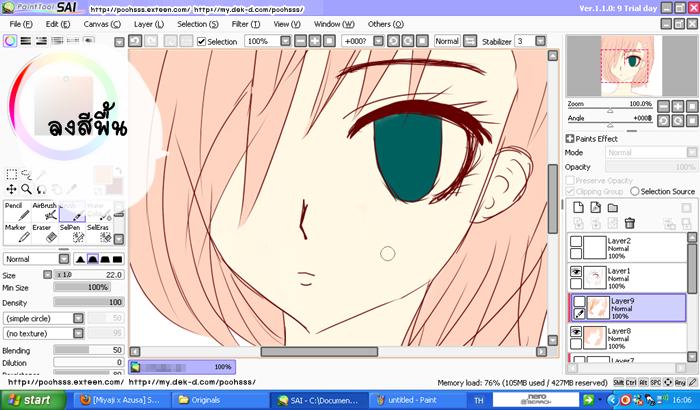Hide Layer1 using its eye icon
Image resolution: width=700 pixels, height=410 pixels.
click(576, 272)
